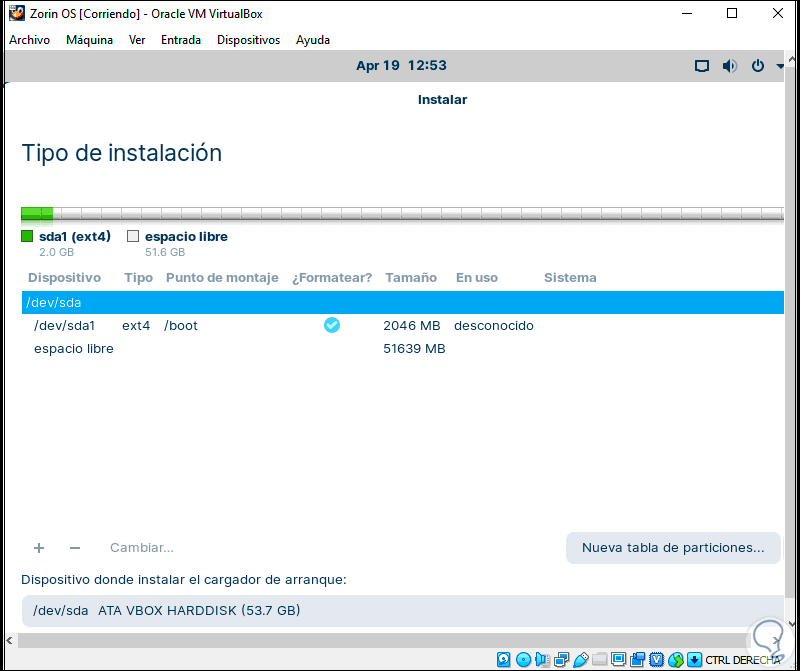Open the Entrada menu
Image resolution: width=801 pixels, height=671 pixels.
[181, 40]
